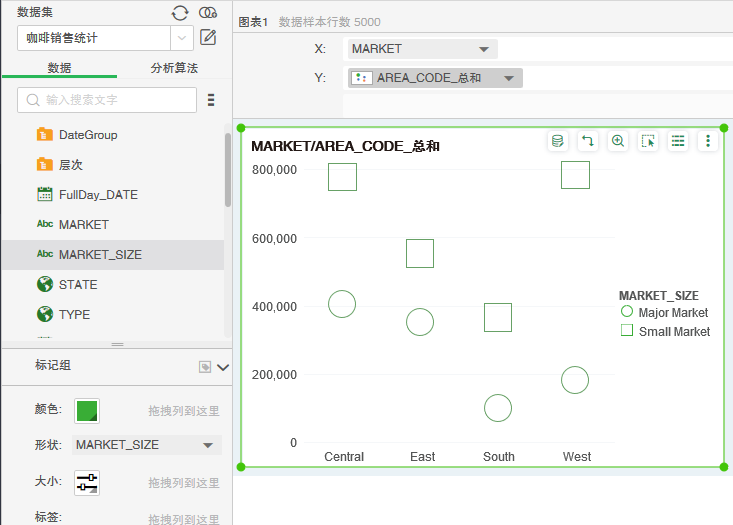Click the zoom in magnifier icon

618,141
